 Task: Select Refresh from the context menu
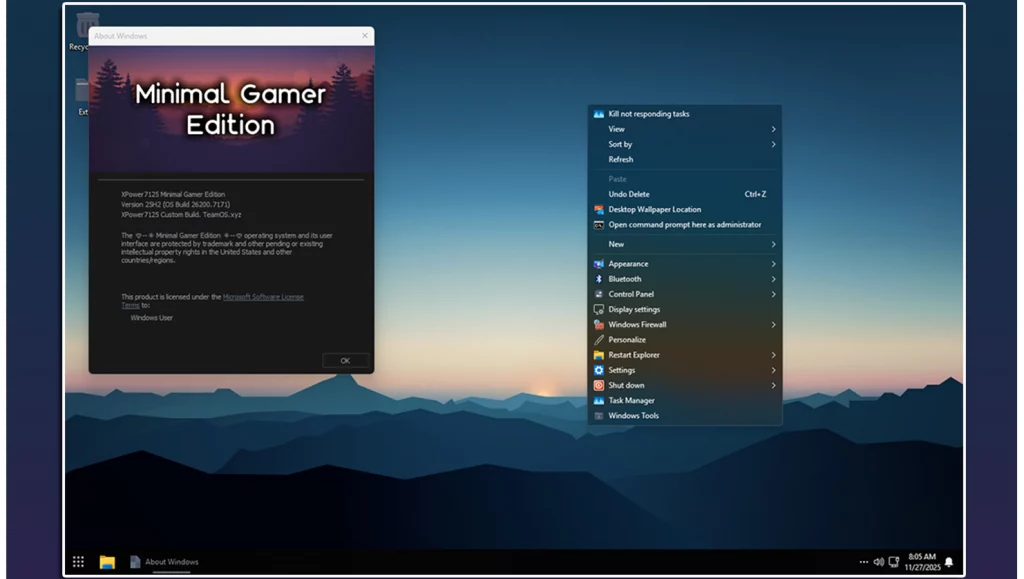[620, 160]
